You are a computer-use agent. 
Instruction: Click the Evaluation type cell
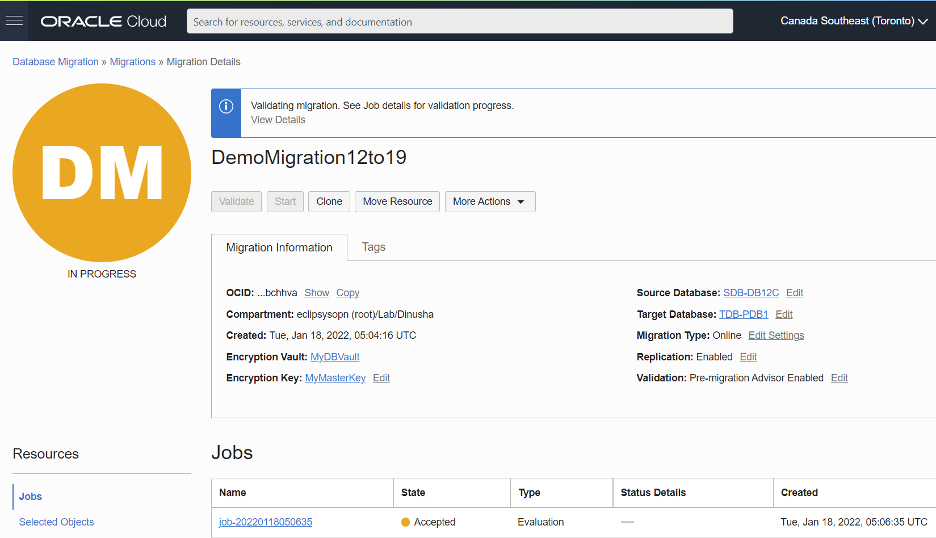coord(541,522)
